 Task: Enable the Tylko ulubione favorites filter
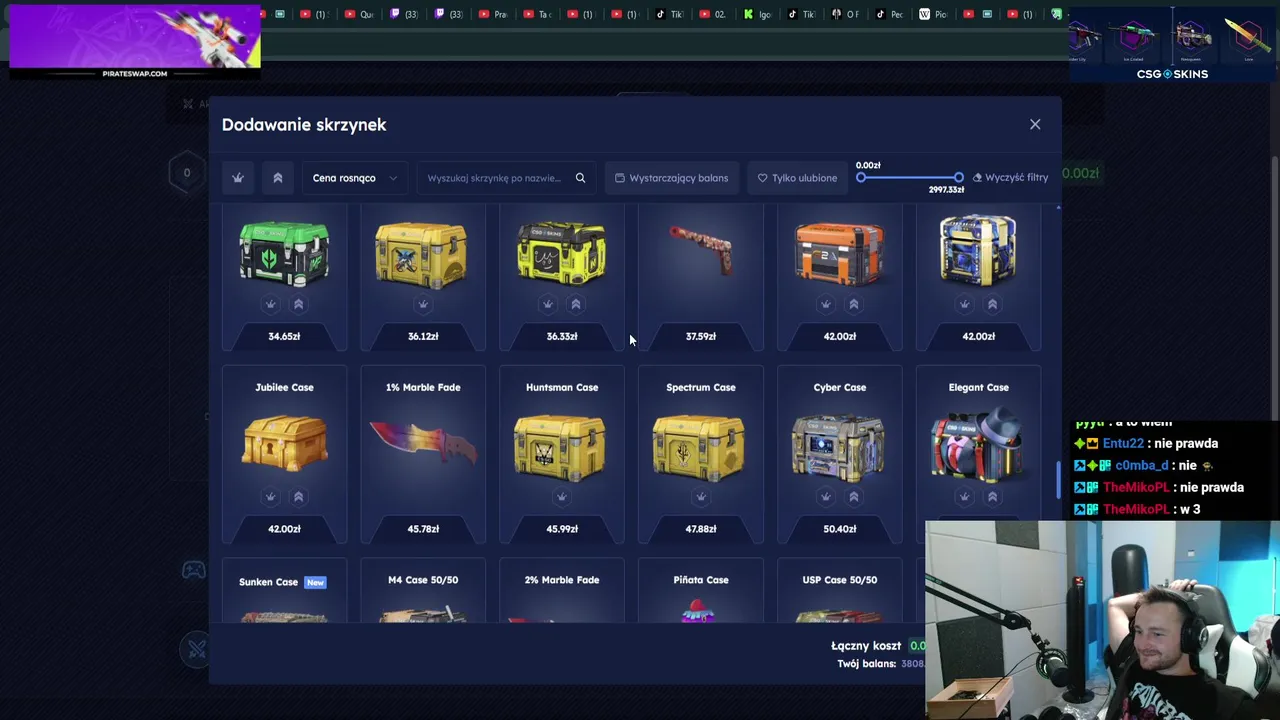(x=797, y=178)
